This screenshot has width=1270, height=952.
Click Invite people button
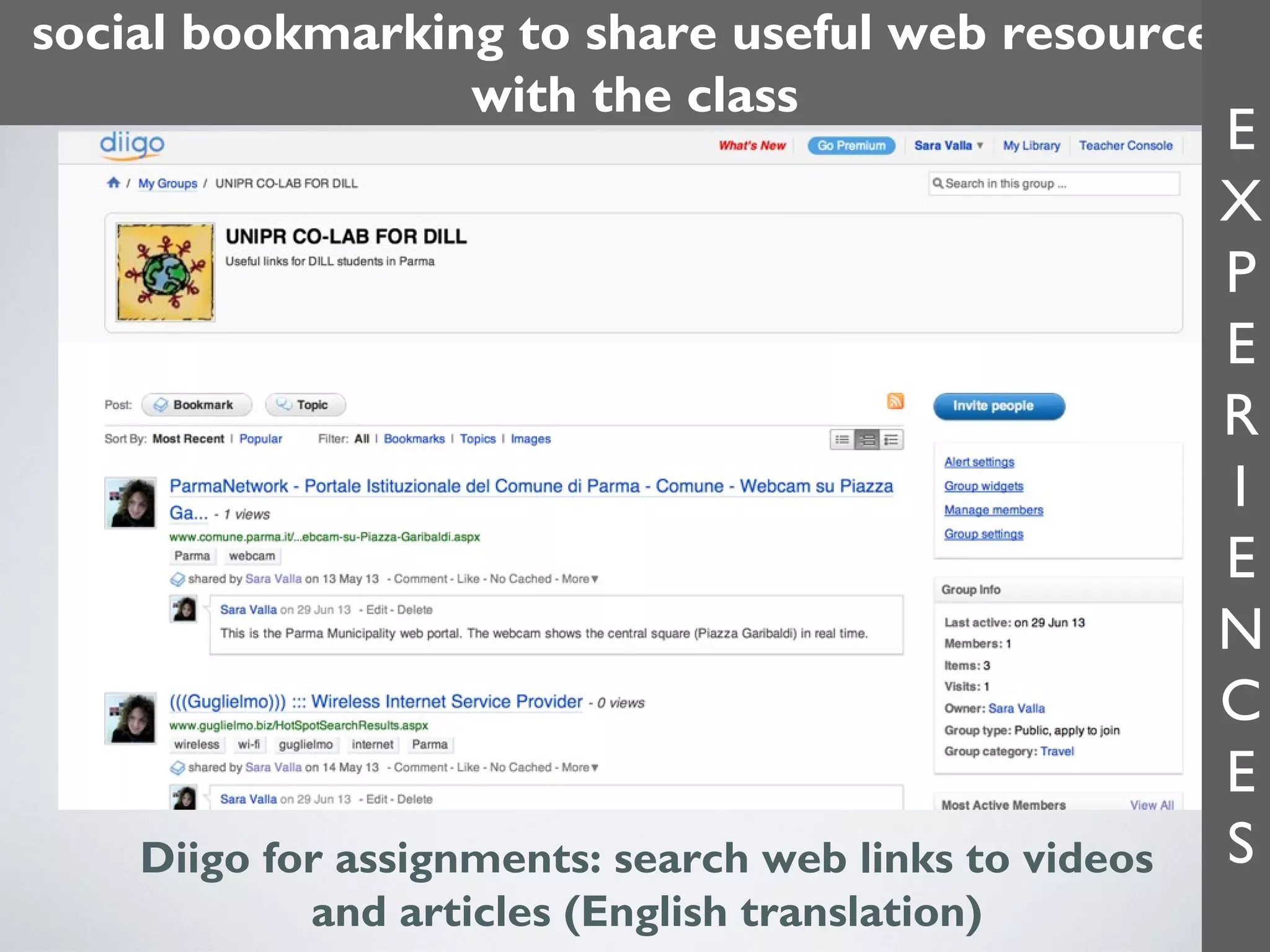(x=999, y=406)
